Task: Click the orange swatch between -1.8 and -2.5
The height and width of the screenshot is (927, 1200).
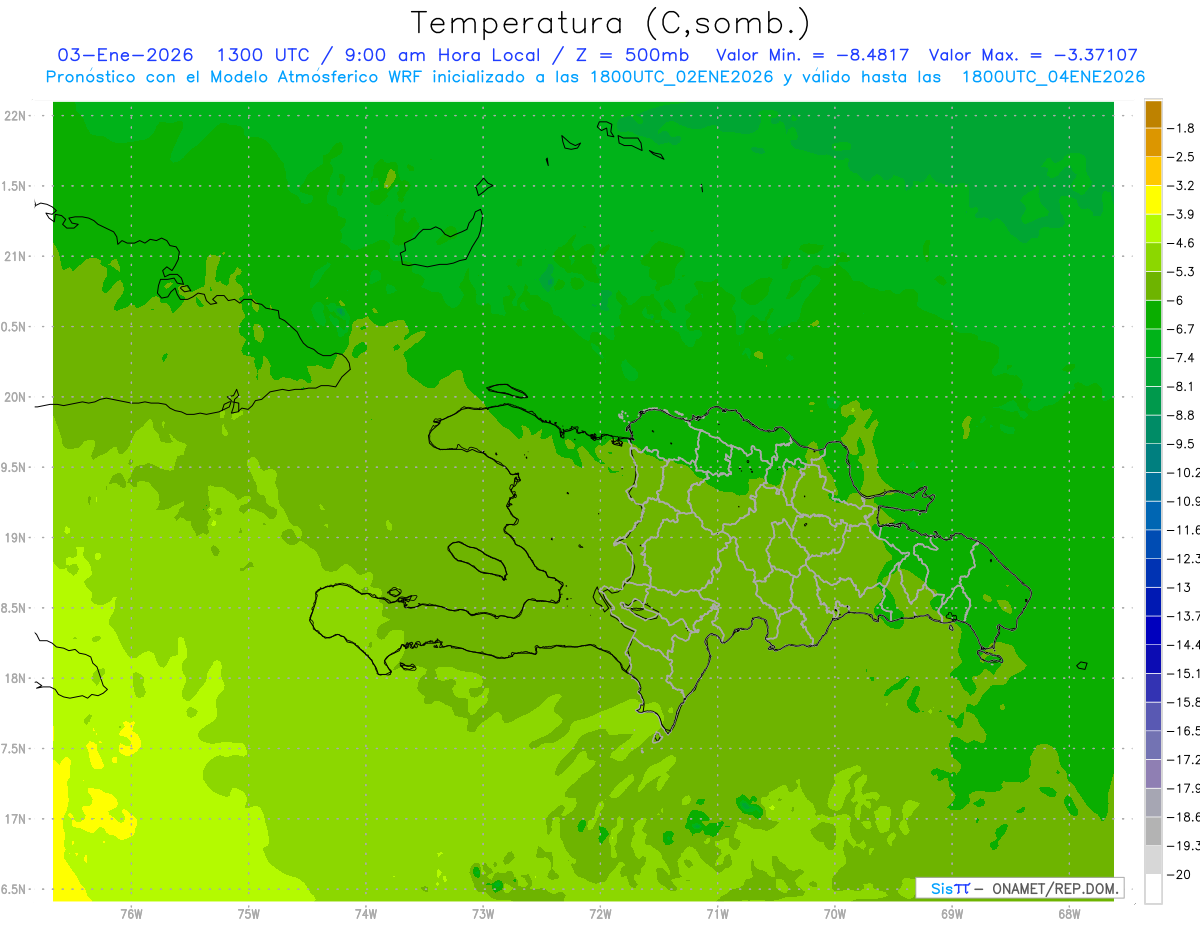Action: pyautogui.click(x=1153, y=142)
